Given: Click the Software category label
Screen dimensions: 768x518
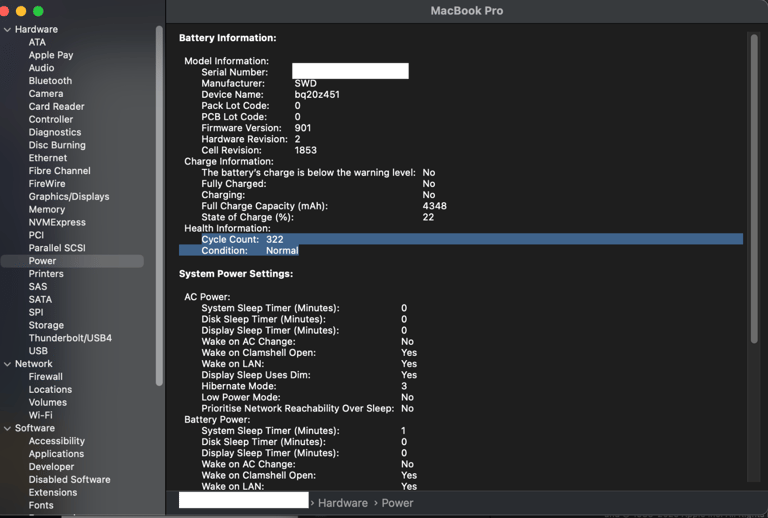Looking at the screenshot, I should 35,428.
